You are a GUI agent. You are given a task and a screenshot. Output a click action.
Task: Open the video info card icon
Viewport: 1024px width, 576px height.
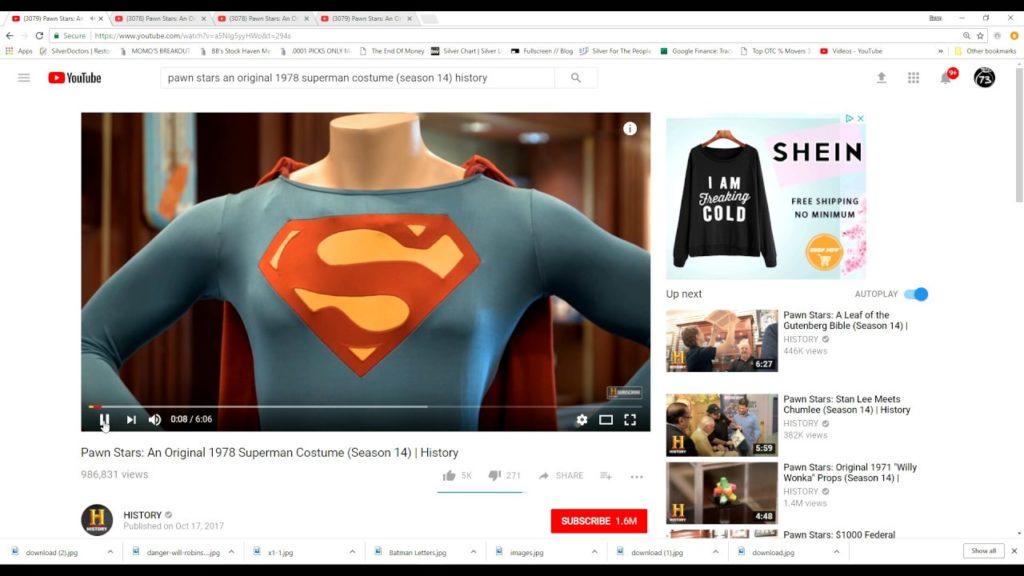[630, 129]
